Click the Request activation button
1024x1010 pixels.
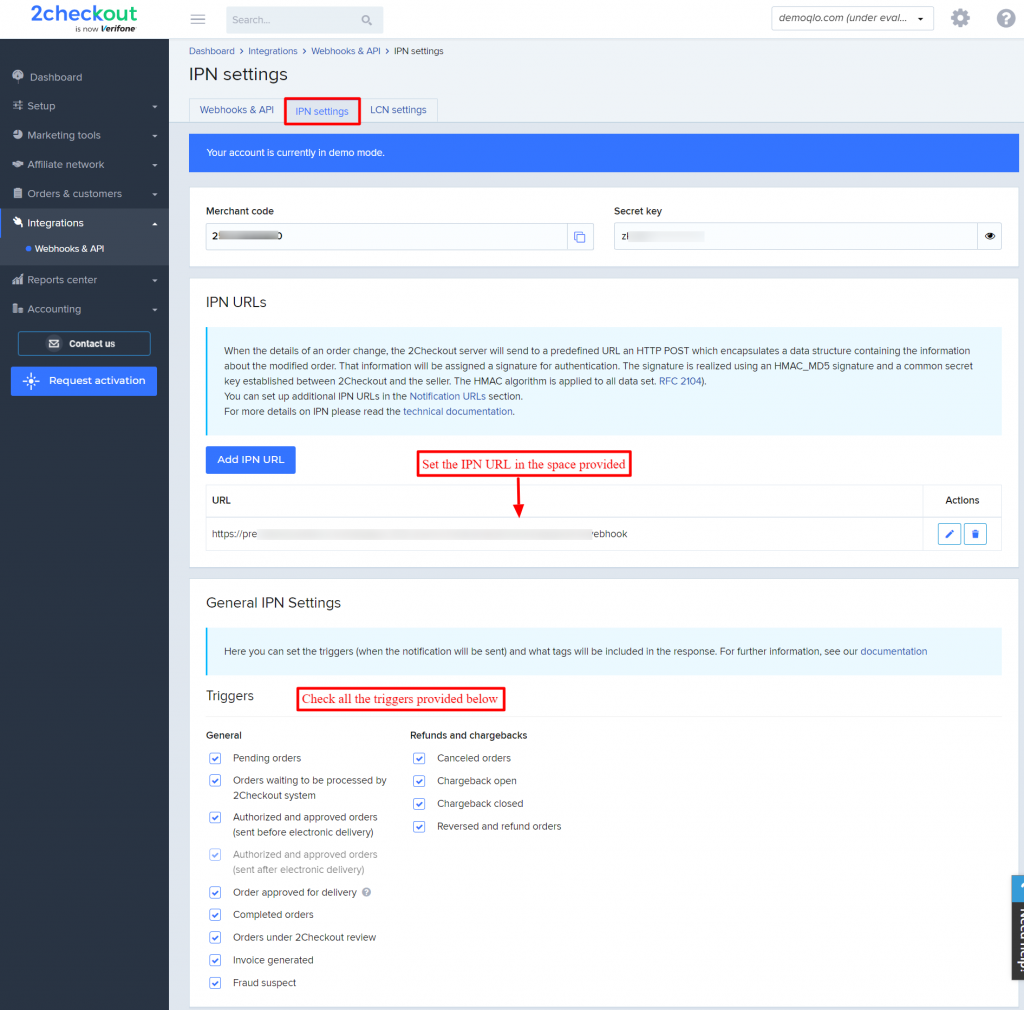84,381
